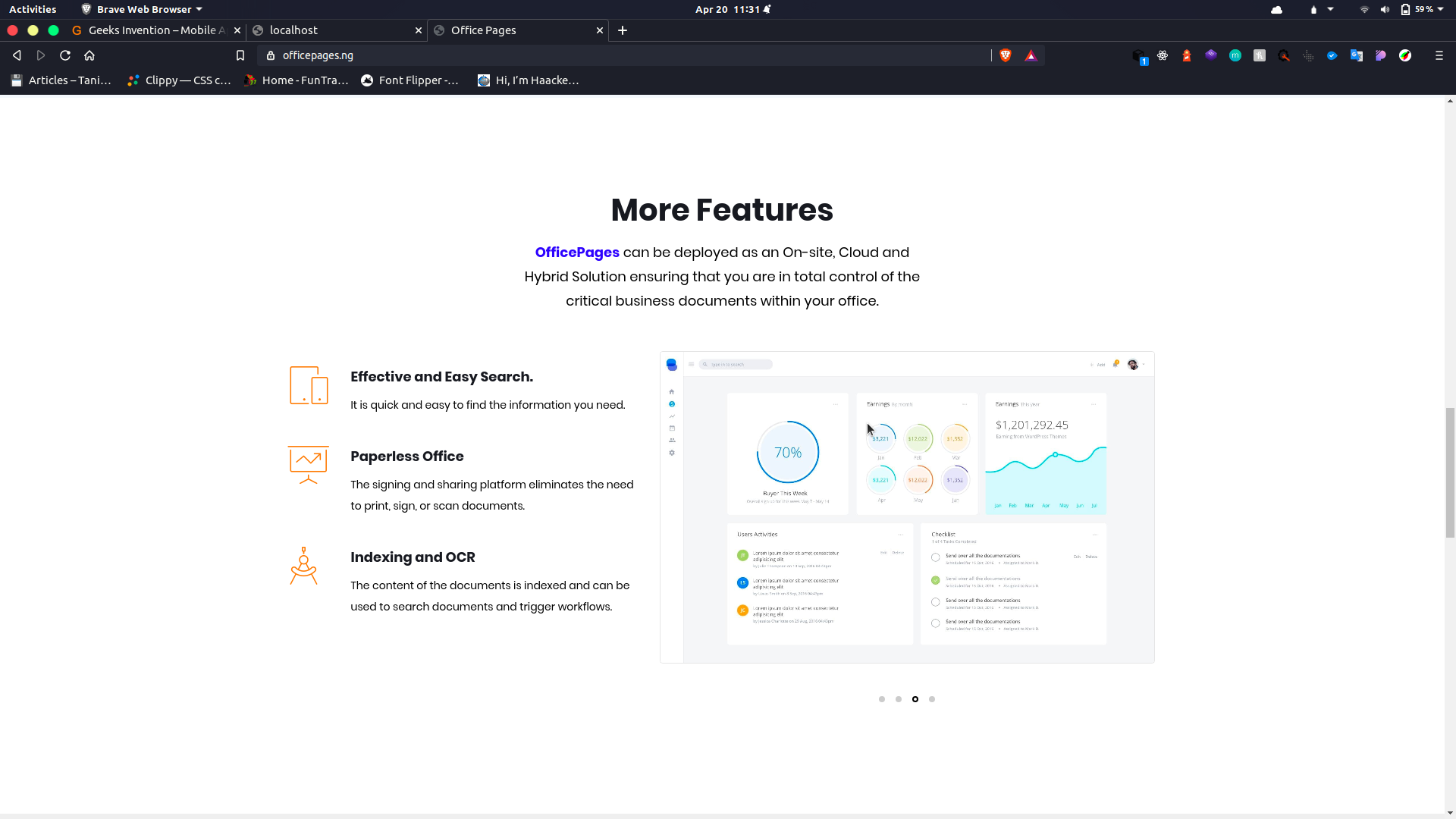Bookmark this page with the bookmark icon
Image resolution: width=1456 pixels, height=819 pixels.
[x=240, y=55]
